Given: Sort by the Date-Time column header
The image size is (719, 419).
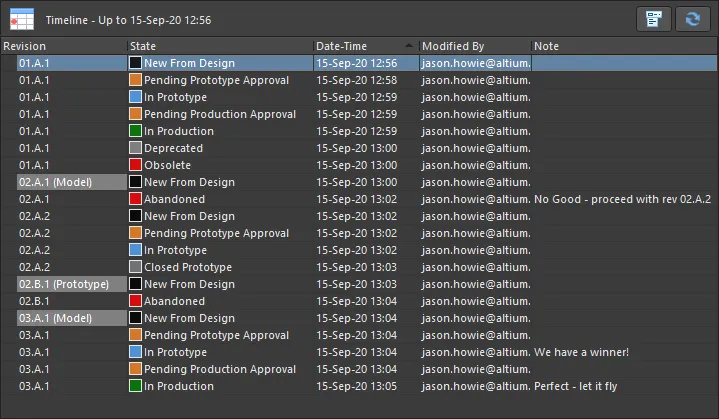Looking at the screenshot, I should coord(355,46).
